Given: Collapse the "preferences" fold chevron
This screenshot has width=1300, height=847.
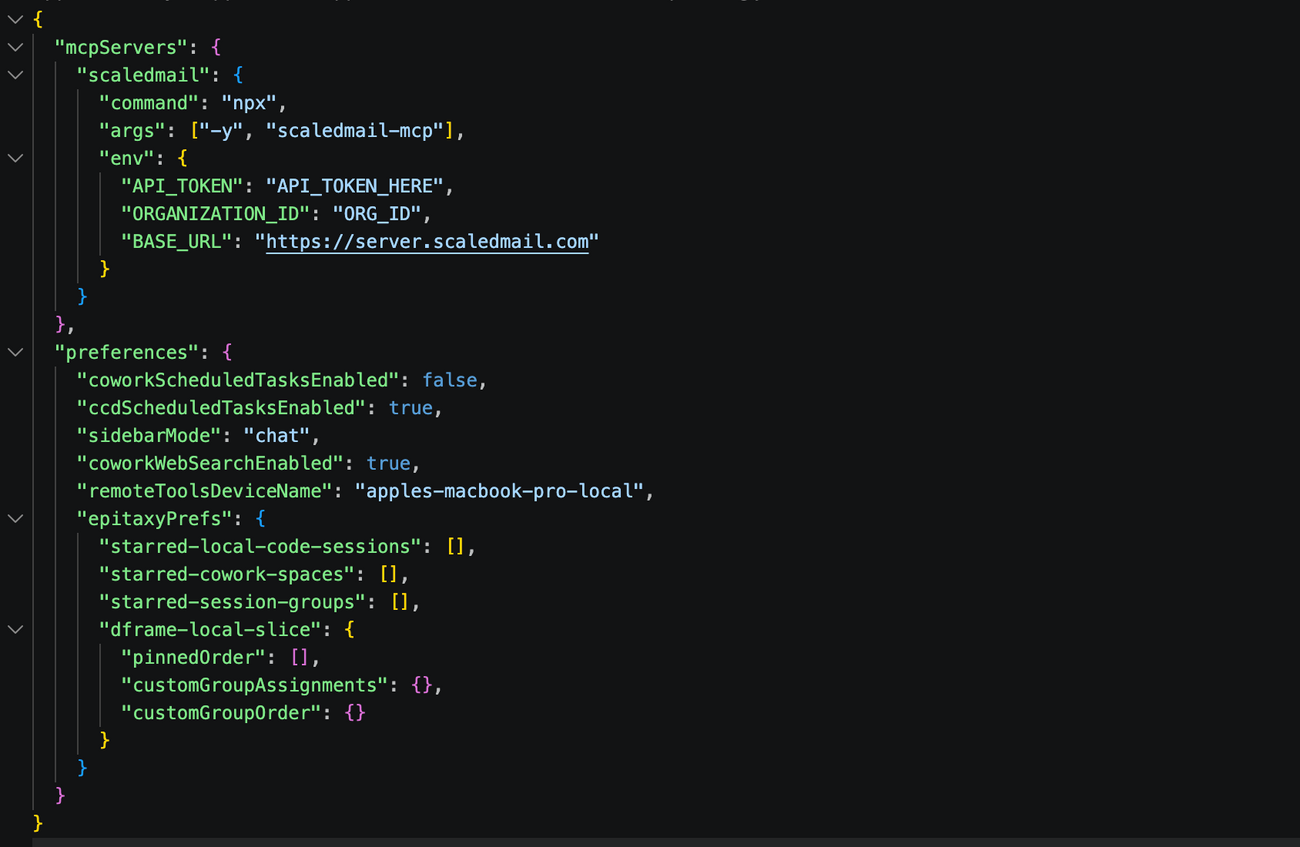Looking at the screenshot, I should [x=15, y=352].
